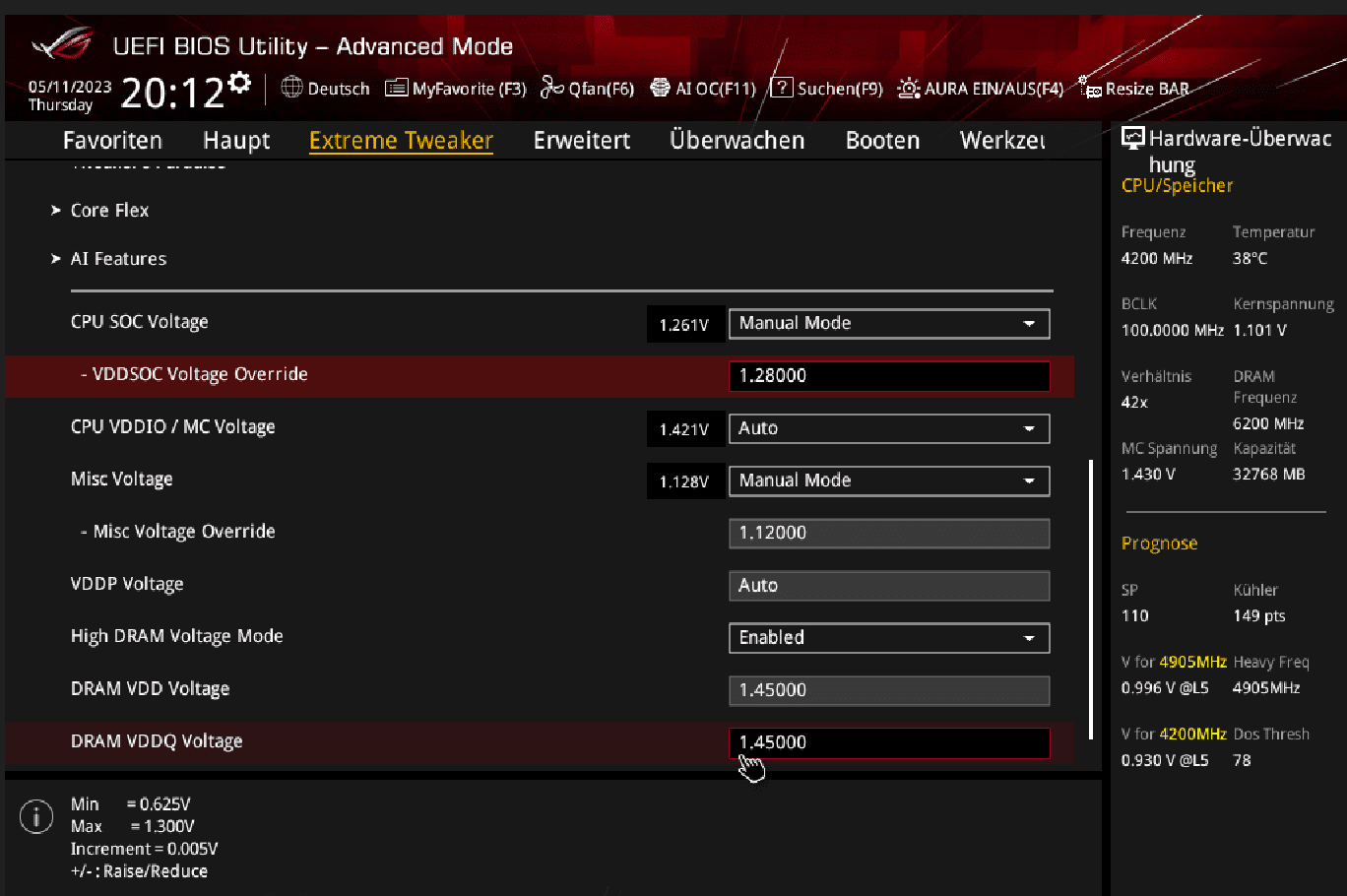Click DRAM VDDQ Voltage value field
This screenshot has height=896, width=1347.
click(x=889, y=742)
